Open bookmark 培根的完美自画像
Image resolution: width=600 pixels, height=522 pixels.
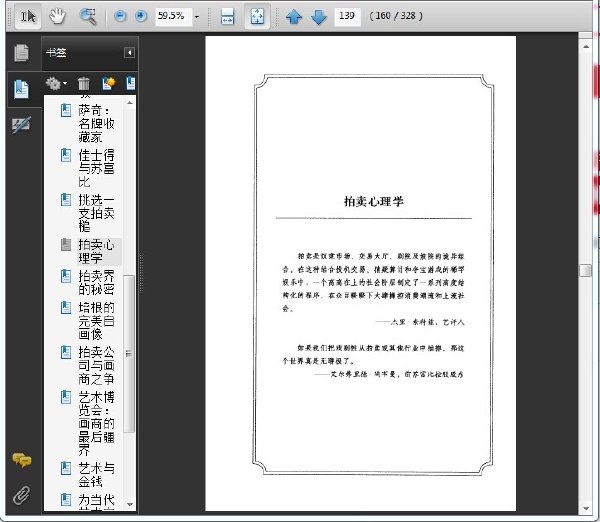(96, 320)
